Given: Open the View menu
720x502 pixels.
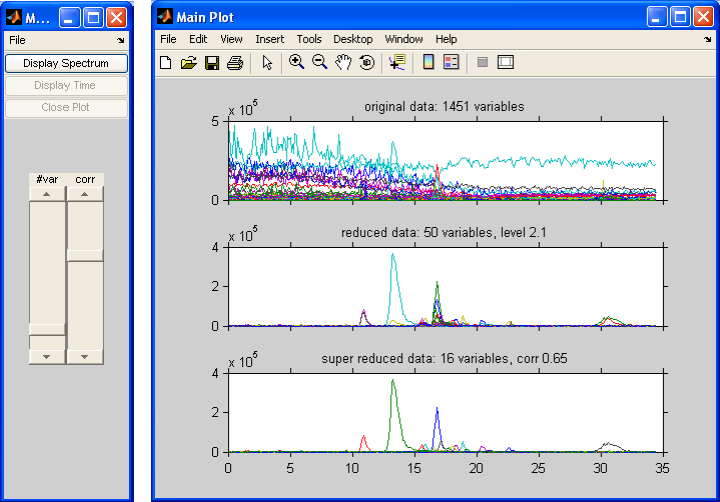Looking at the screenshot, I should coord(231,39).
